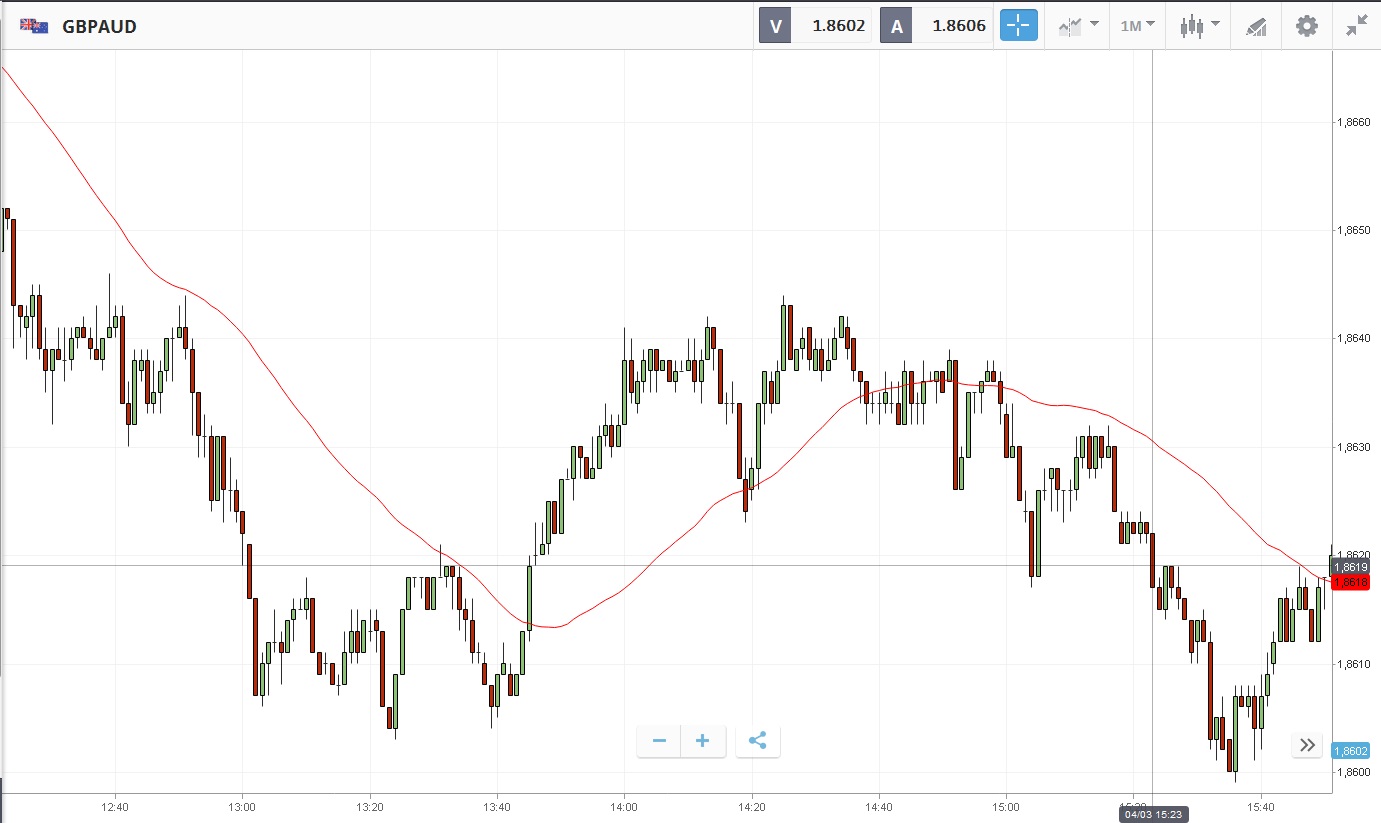Click the 14:00 time axis label
This screenshot has height=823, width=1381.
[x=624, y=806]
